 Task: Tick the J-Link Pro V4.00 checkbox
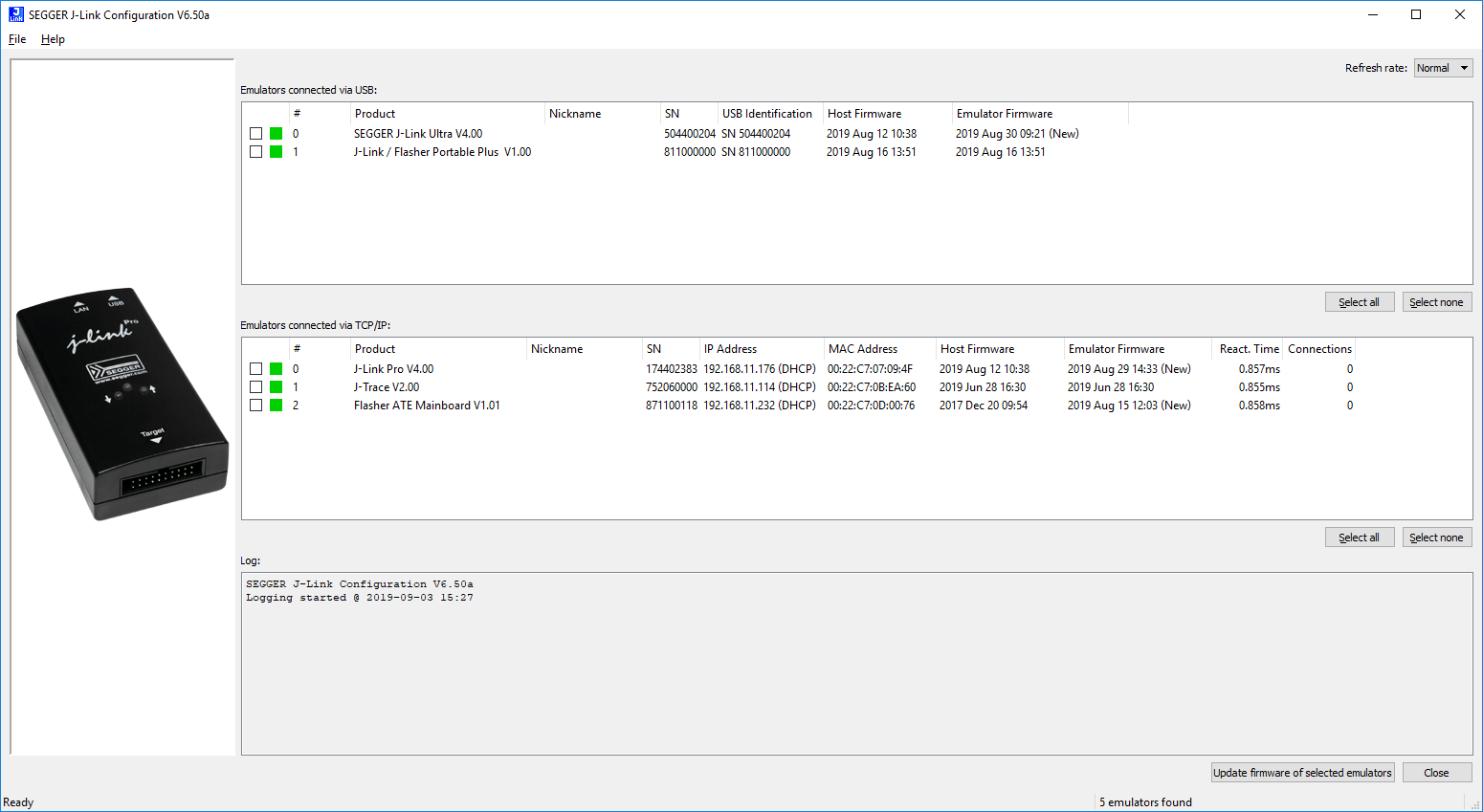[255, 369]
